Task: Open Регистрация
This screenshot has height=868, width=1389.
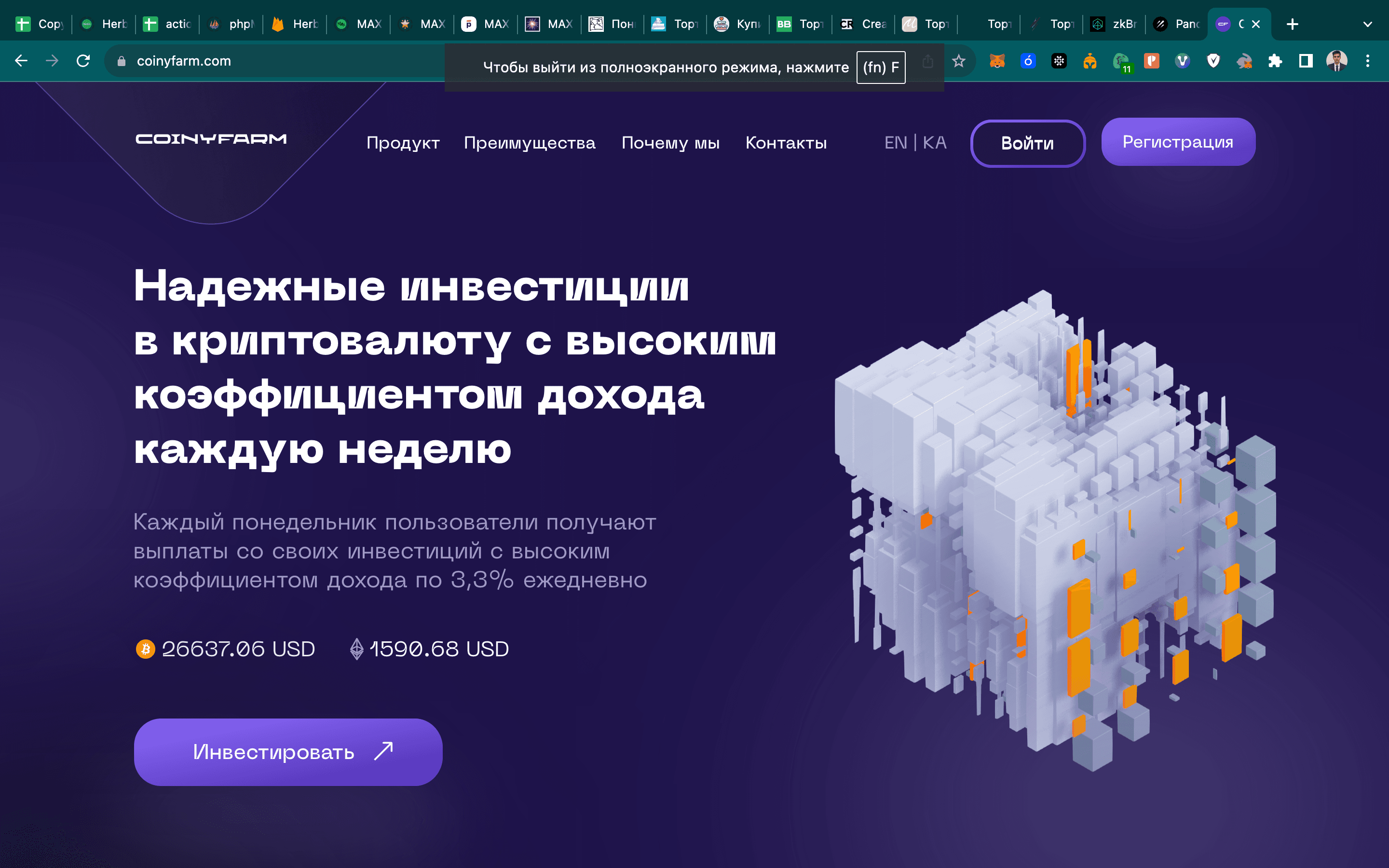Action: (1178, 142)
